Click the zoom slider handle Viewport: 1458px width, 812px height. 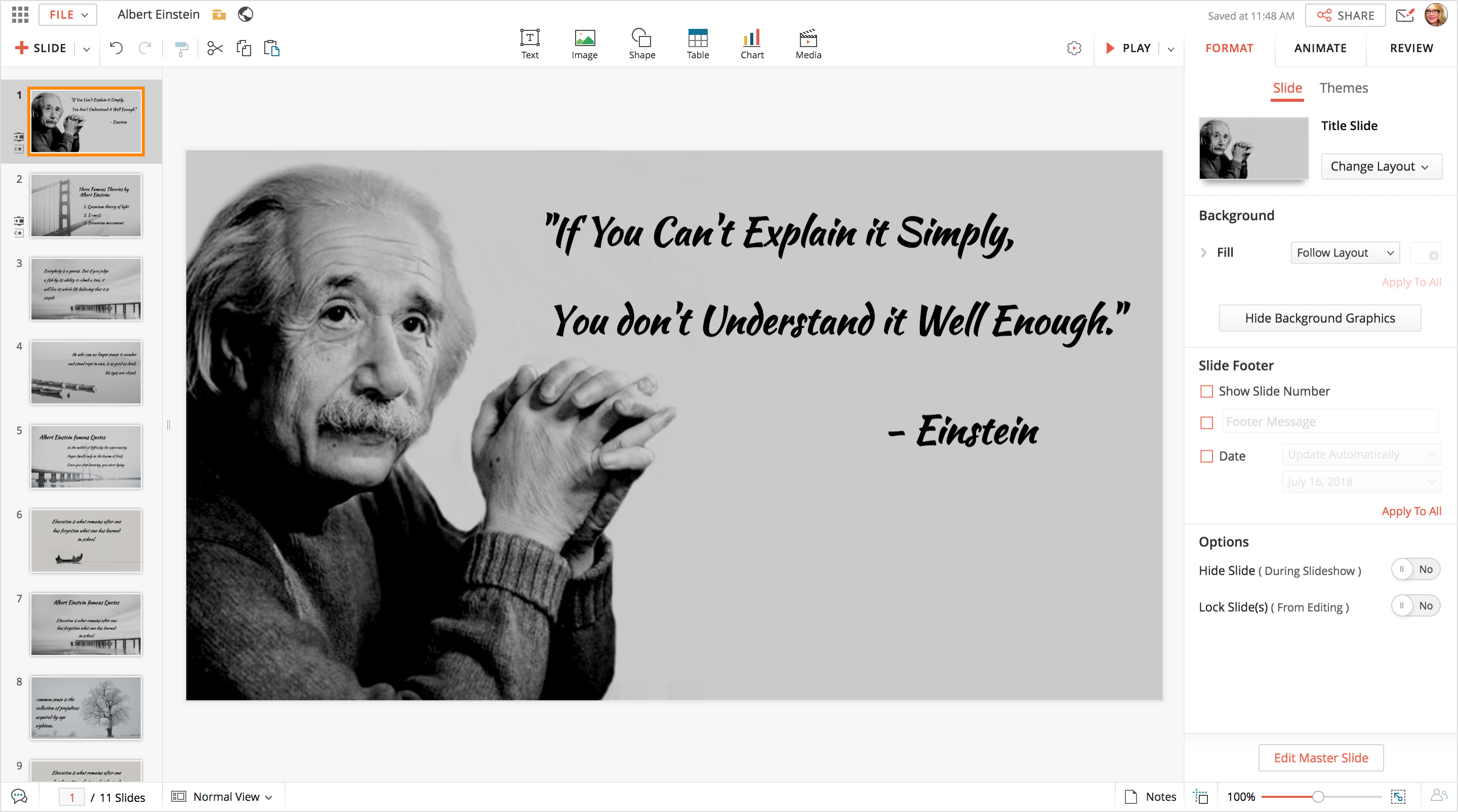coord(1318,797)
